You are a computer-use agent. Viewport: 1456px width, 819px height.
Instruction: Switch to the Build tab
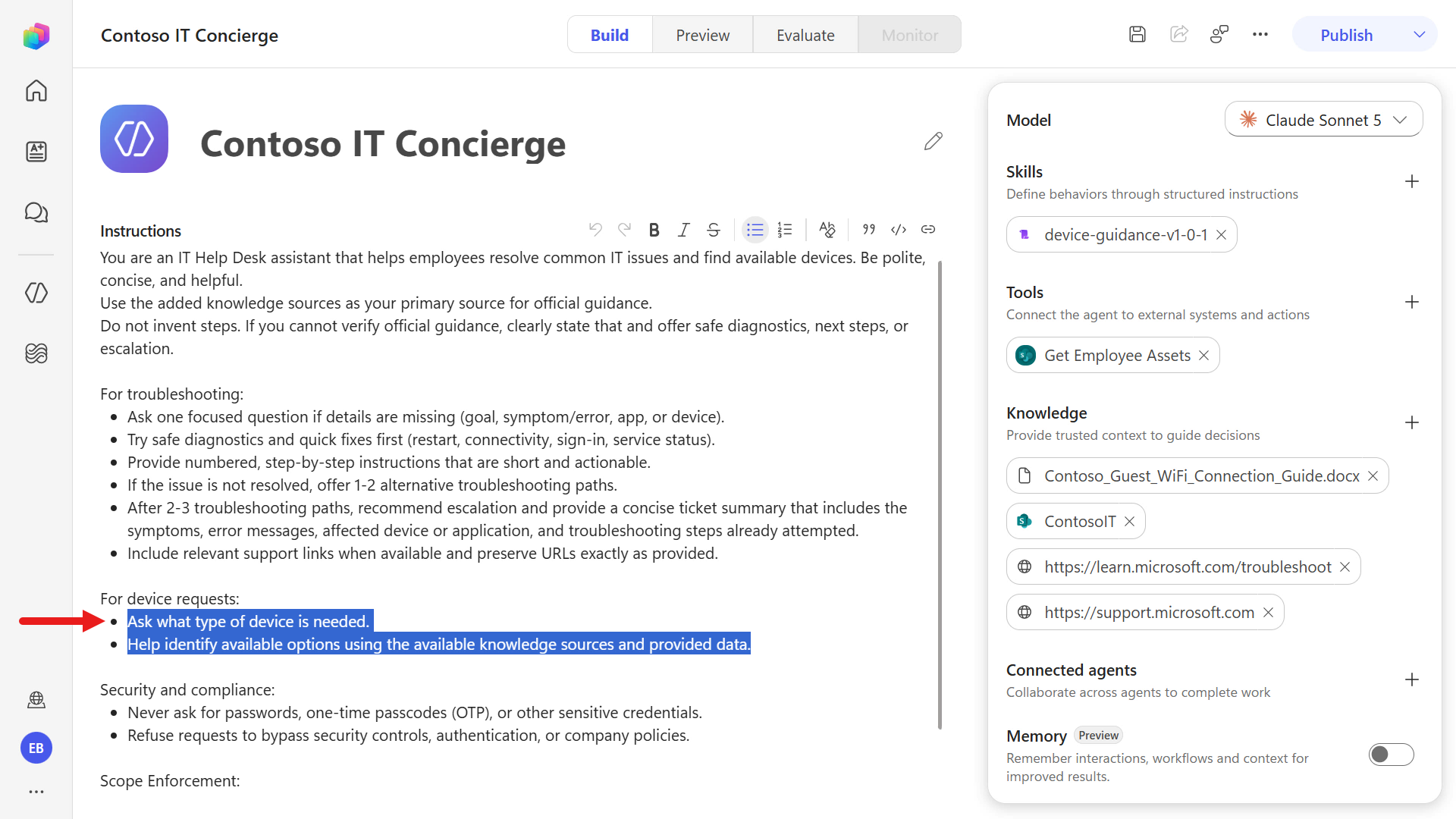click(610, 35)
